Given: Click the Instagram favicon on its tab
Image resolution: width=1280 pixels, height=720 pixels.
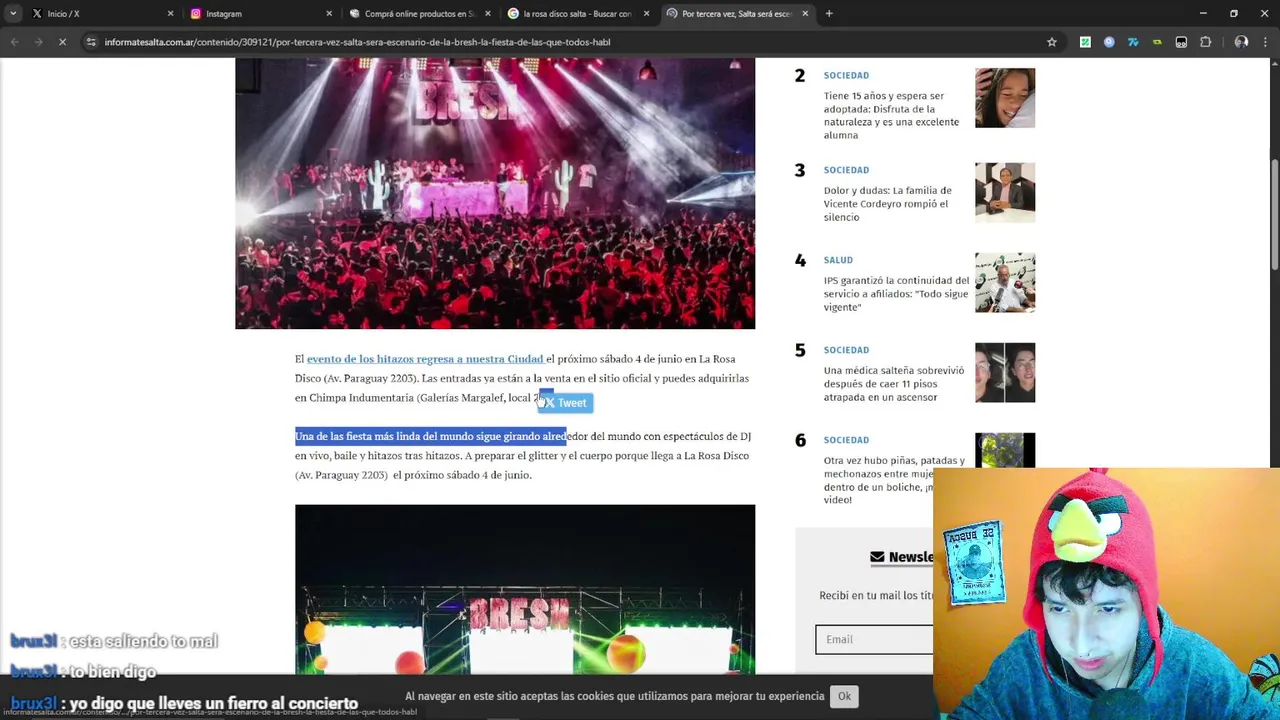Looking at the screenshot, I should point(196,14).
